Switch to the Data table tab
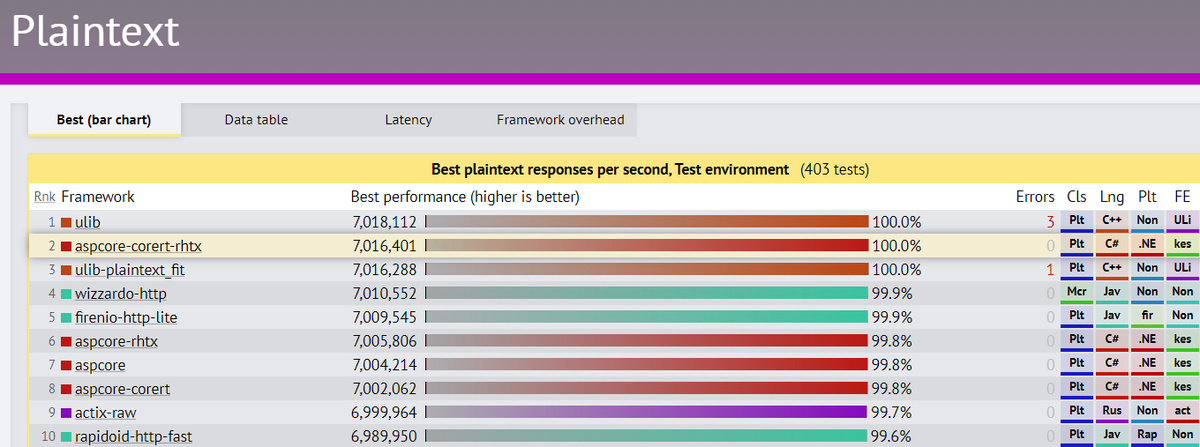 256,120
